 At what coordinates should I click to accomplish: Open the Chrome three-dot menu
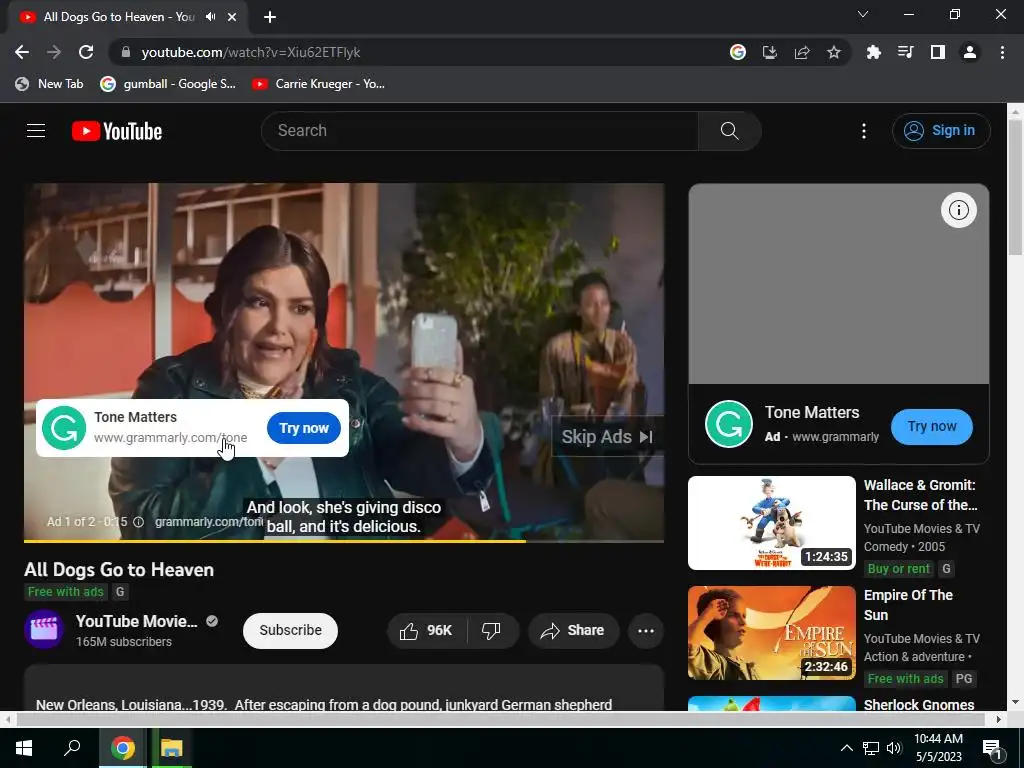point(1002,52)
